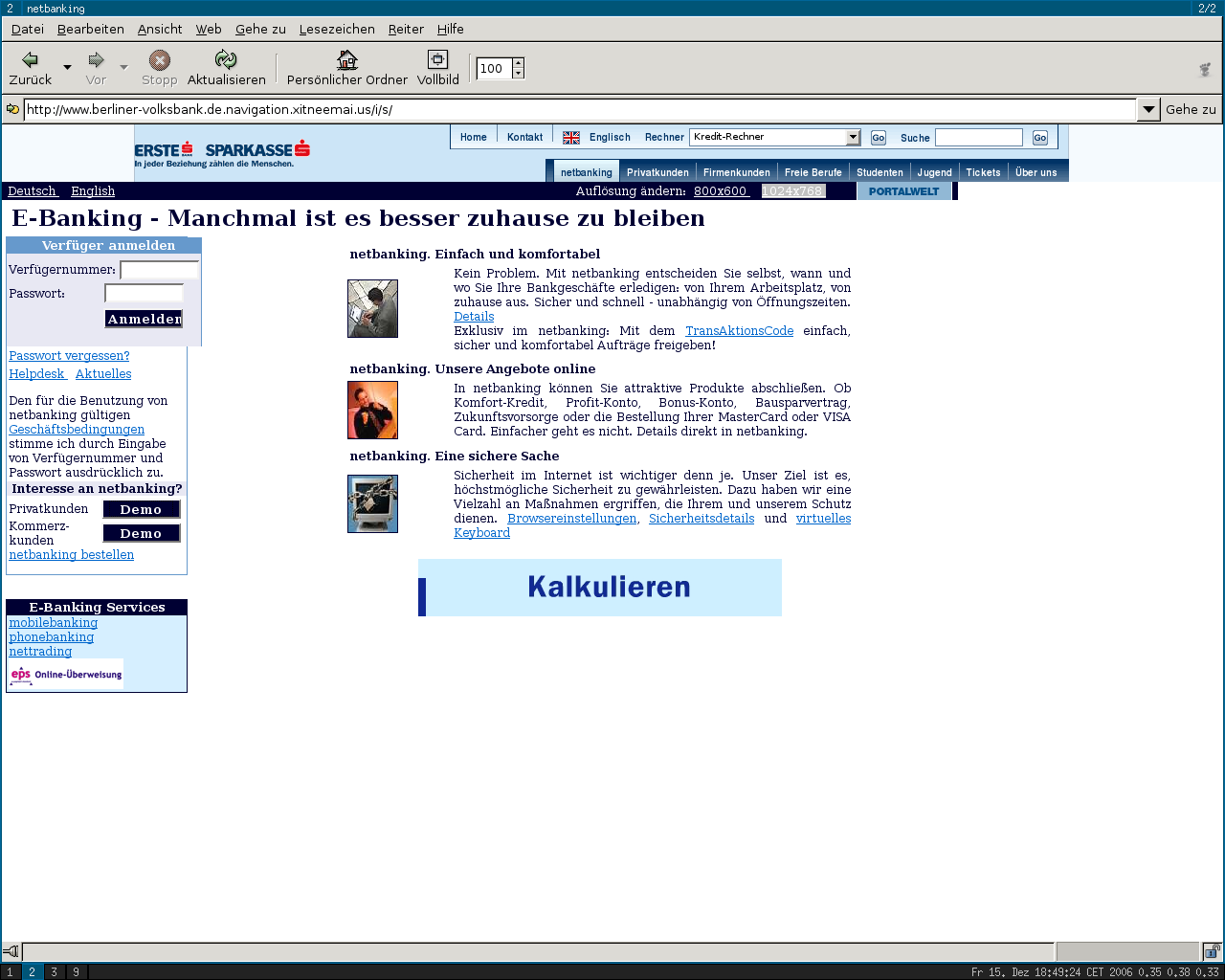Click the browser throbber icon at top right
Viewport: 1225px width, 980px height.
[x=1205, y=69]
